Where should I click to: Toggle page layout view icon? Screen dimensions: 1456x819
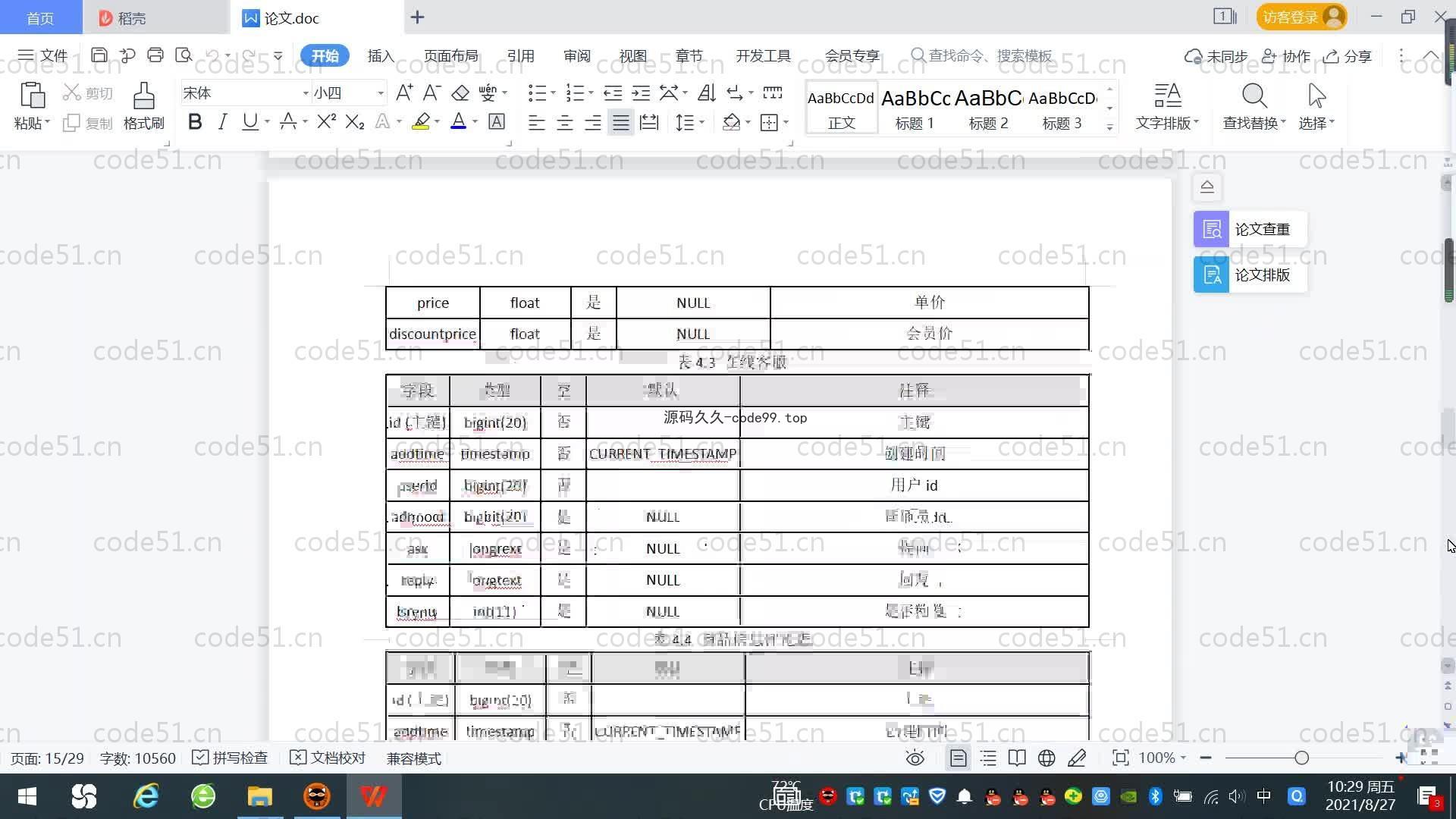coord(959,758)
